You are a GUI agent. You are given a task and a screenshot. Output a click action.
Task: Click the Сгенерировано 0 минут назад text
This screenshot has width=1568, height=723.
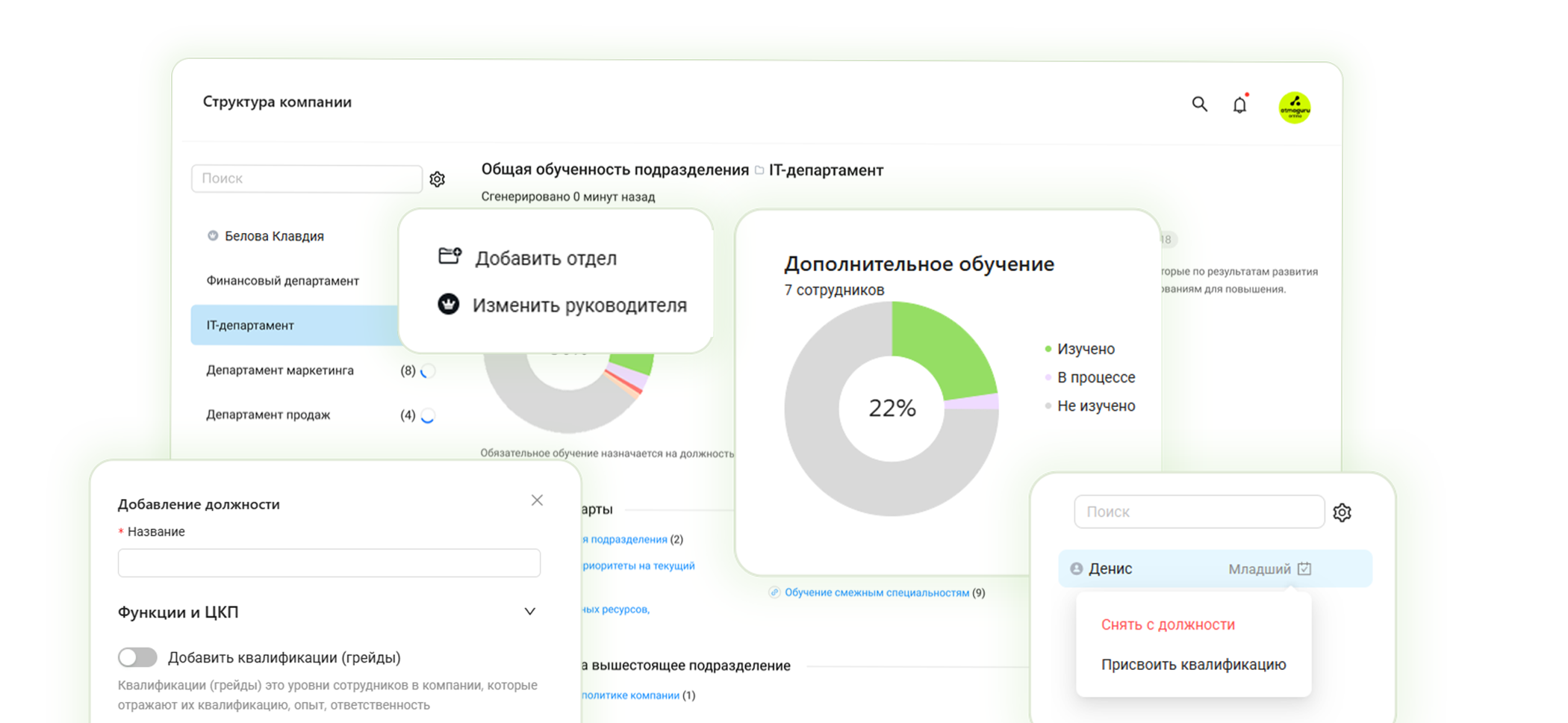click(568, 196)
